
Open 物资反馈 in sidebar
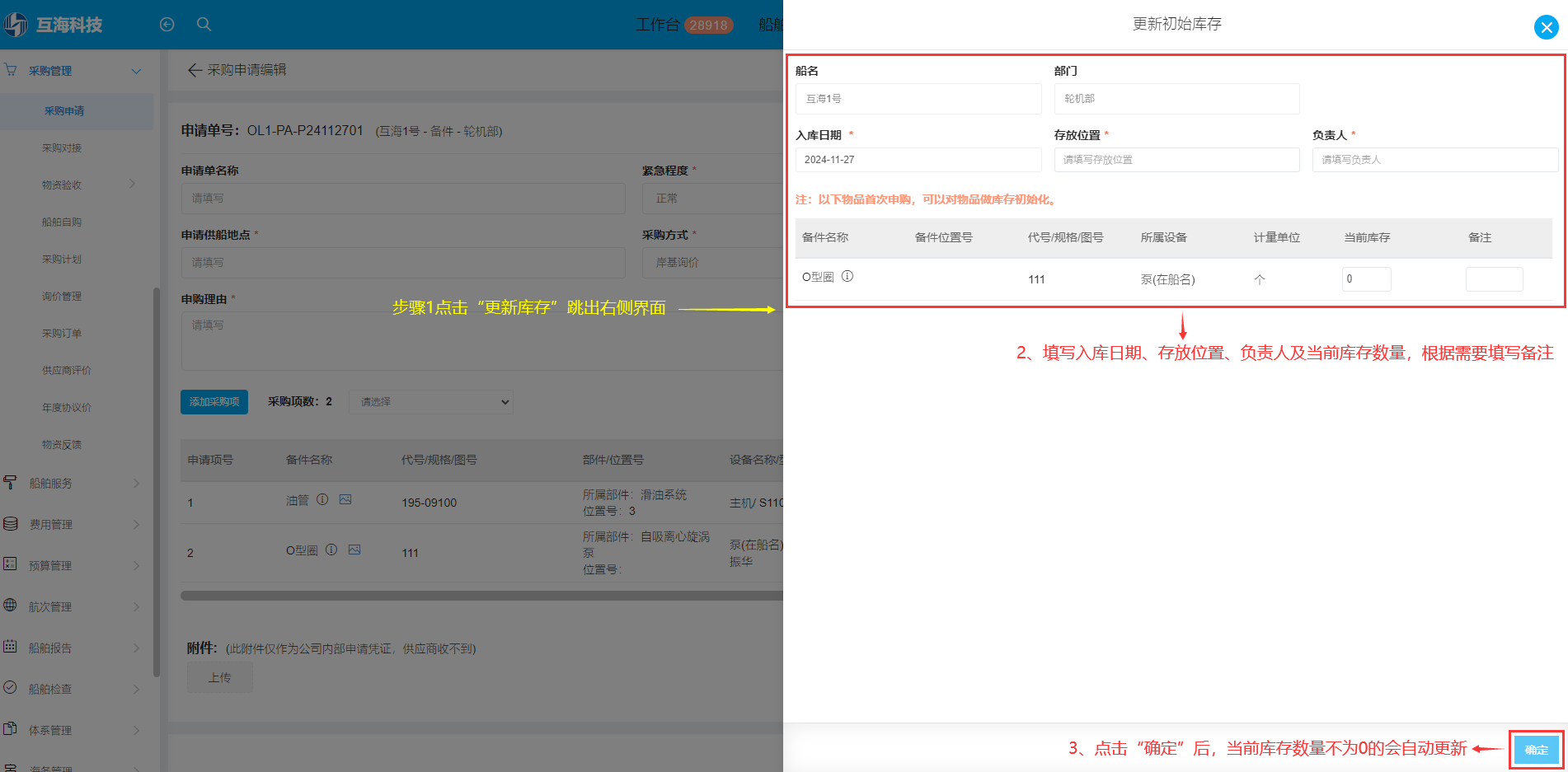(x=62, y=444)
